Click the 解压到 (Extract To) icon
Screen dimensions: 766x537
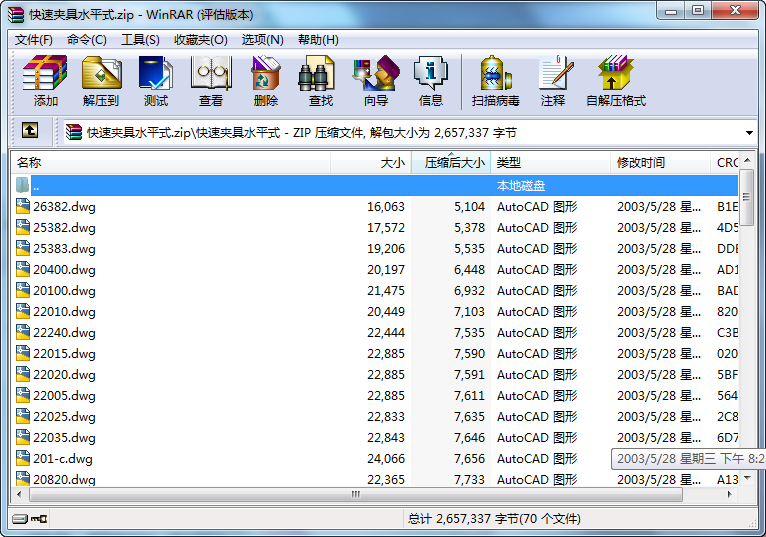pyautogui.click(x=100, y=81)
